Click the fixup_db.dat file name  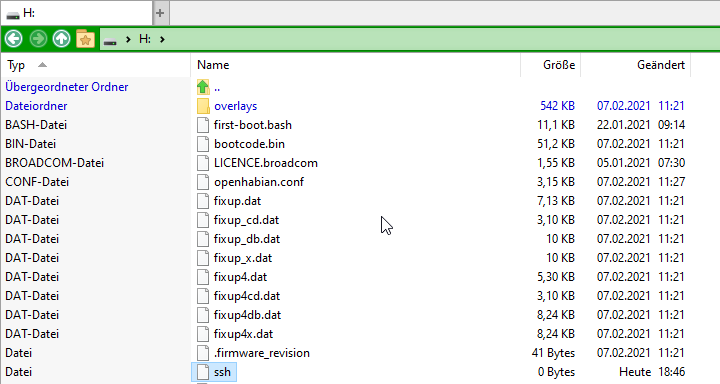click(247, 239)
